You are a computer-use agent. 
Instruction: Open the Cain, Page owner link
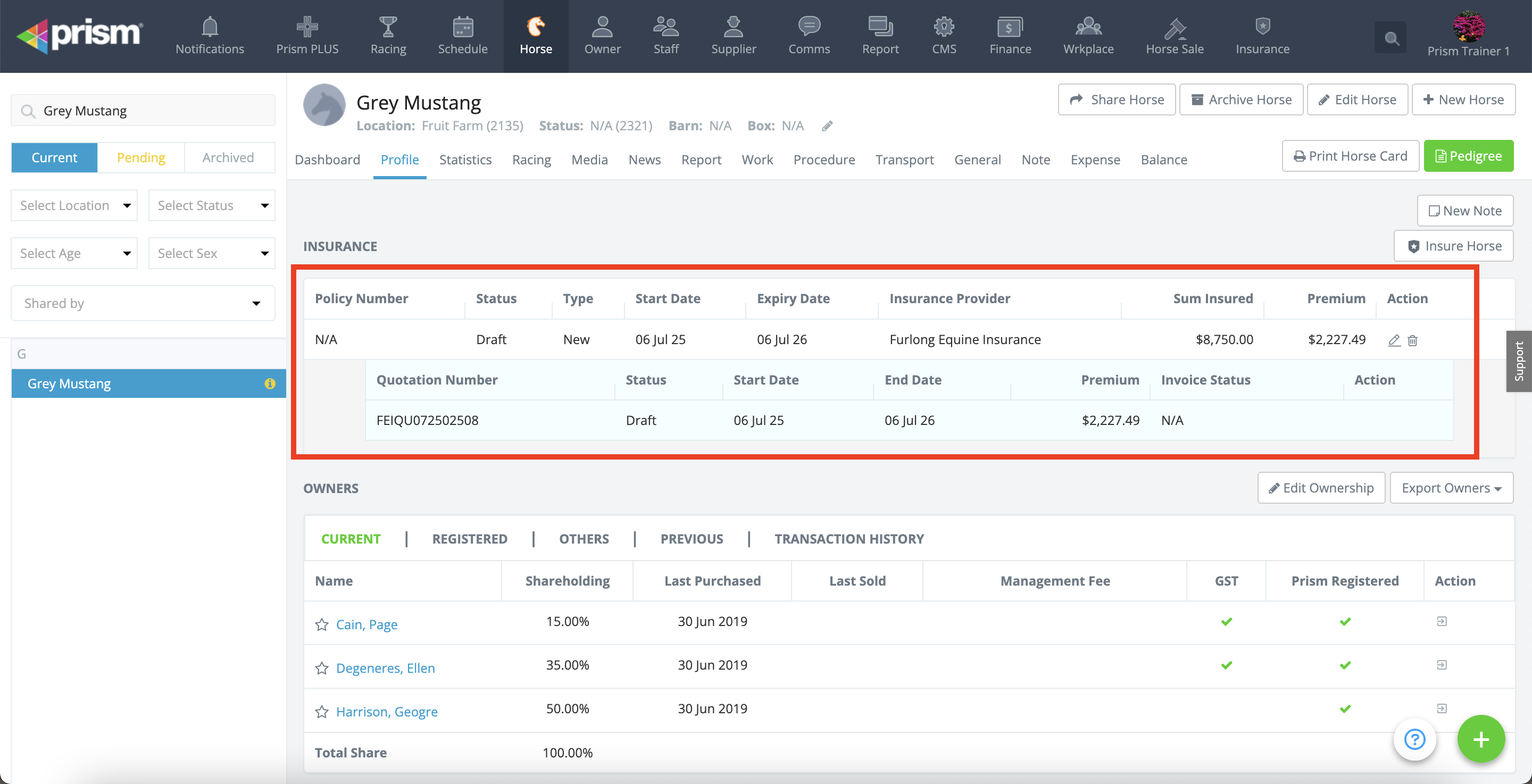click(367, 624)
